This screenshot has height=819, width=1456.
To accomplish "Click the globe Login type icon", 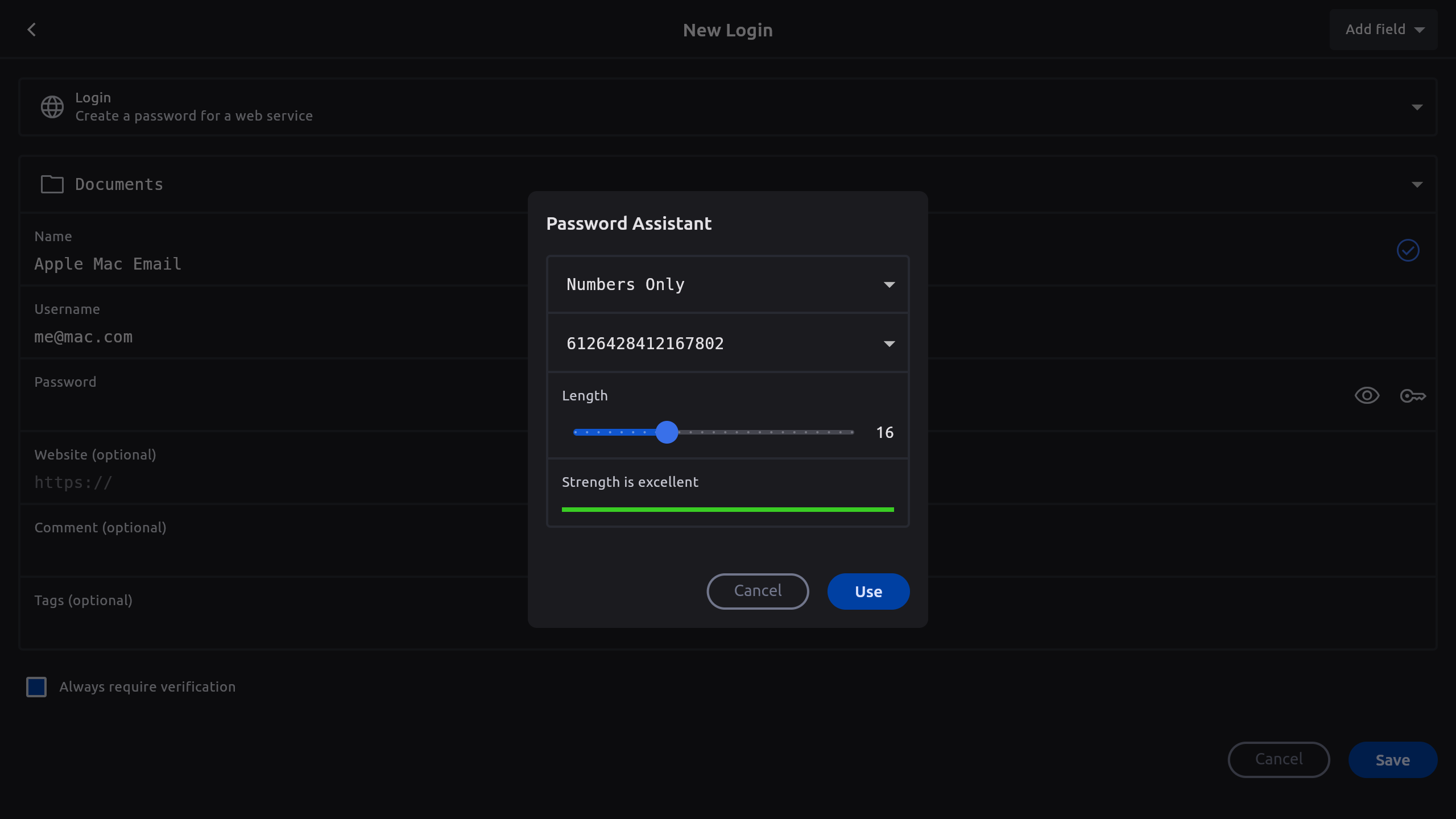I will tap(52, 107).
